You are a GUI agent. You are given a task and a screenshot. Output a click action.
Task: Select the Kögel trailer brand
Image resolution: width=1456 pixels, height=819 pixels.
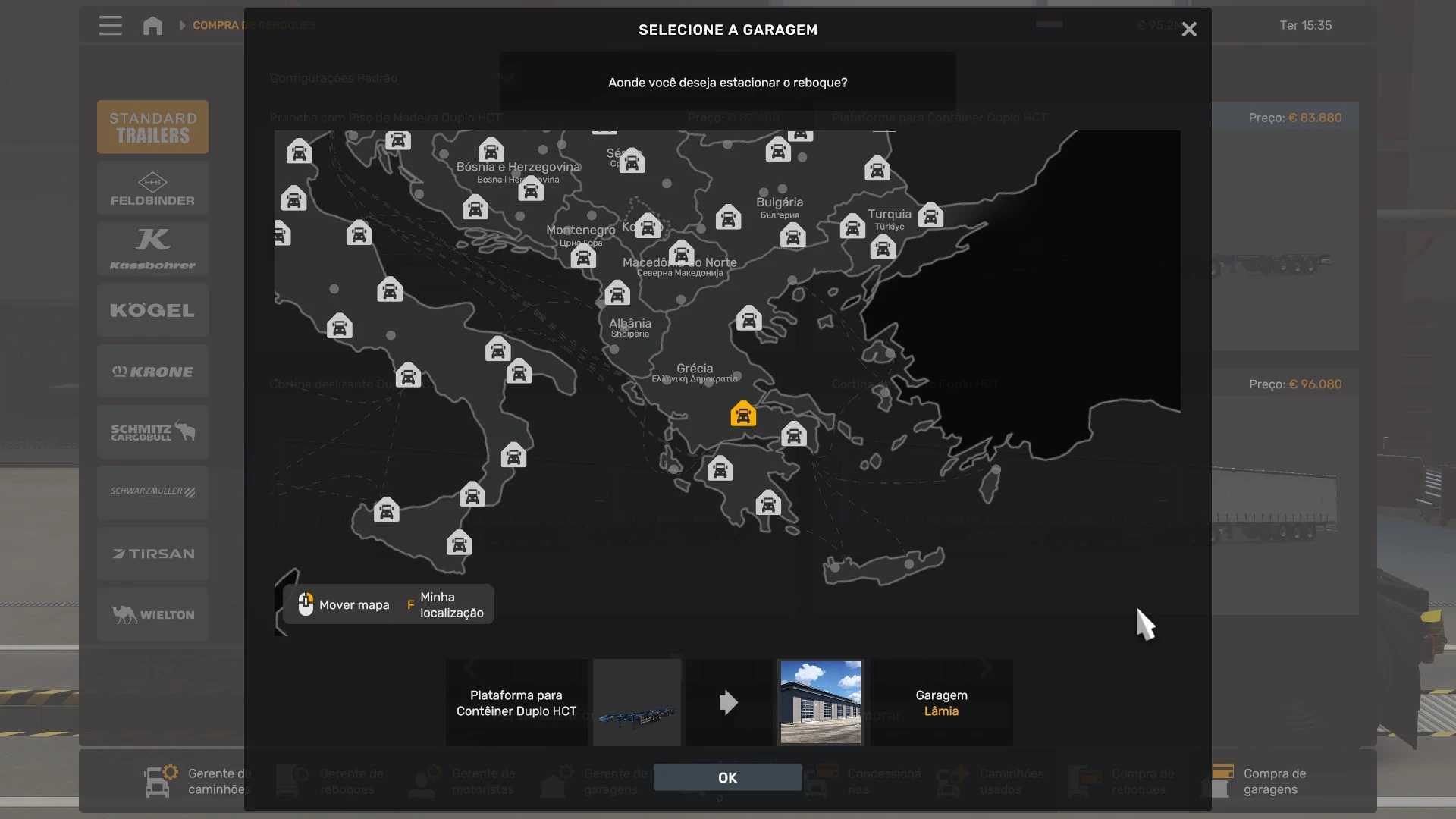coord(152,310)
